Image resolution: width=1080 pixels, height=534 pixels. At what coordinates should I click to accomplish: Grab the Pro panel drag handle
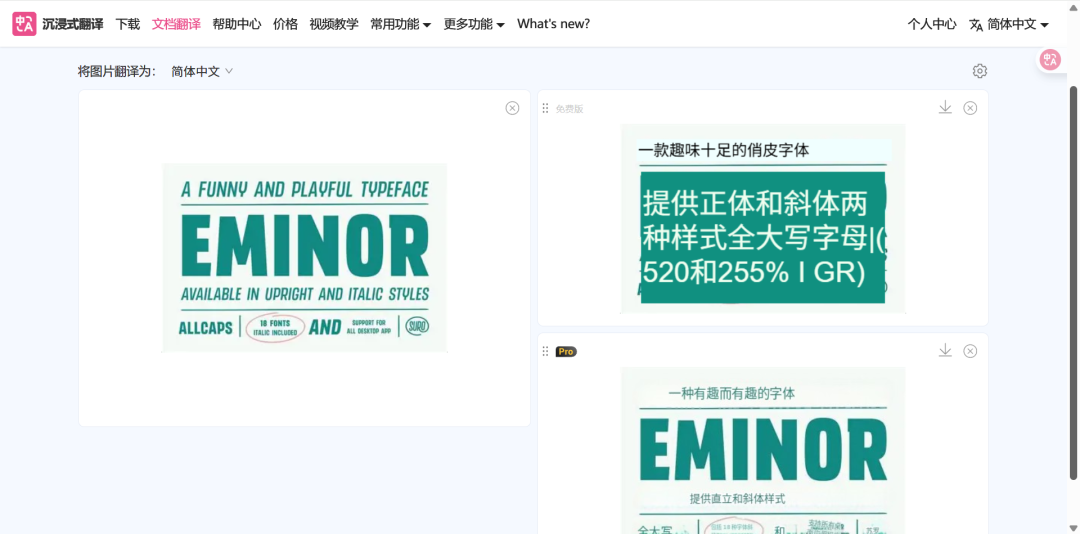pos(546,351)
